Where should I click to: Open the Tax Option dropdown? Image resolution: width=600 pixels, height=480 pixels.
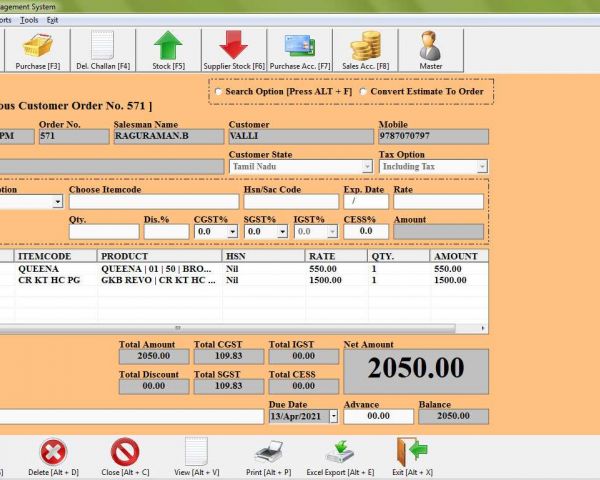tap(482, 167)
